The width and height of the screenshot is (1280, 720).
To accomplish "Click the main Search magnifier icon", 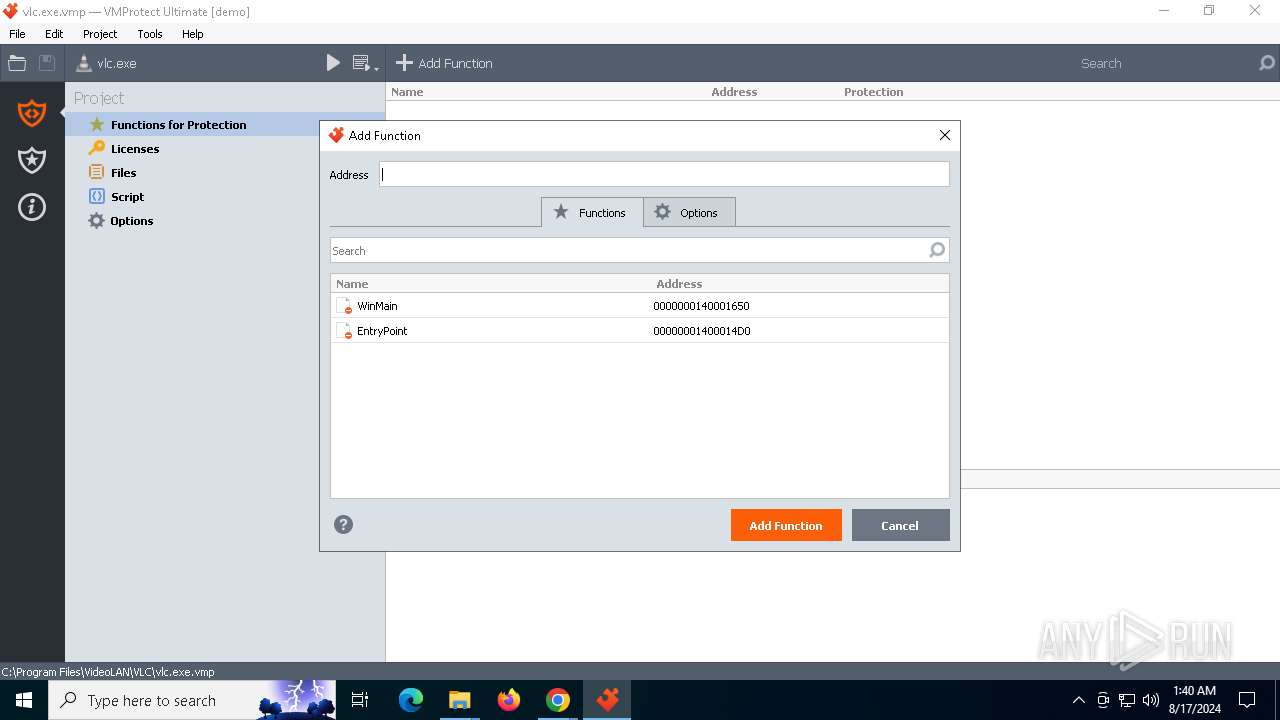I will coord(1267,63).
